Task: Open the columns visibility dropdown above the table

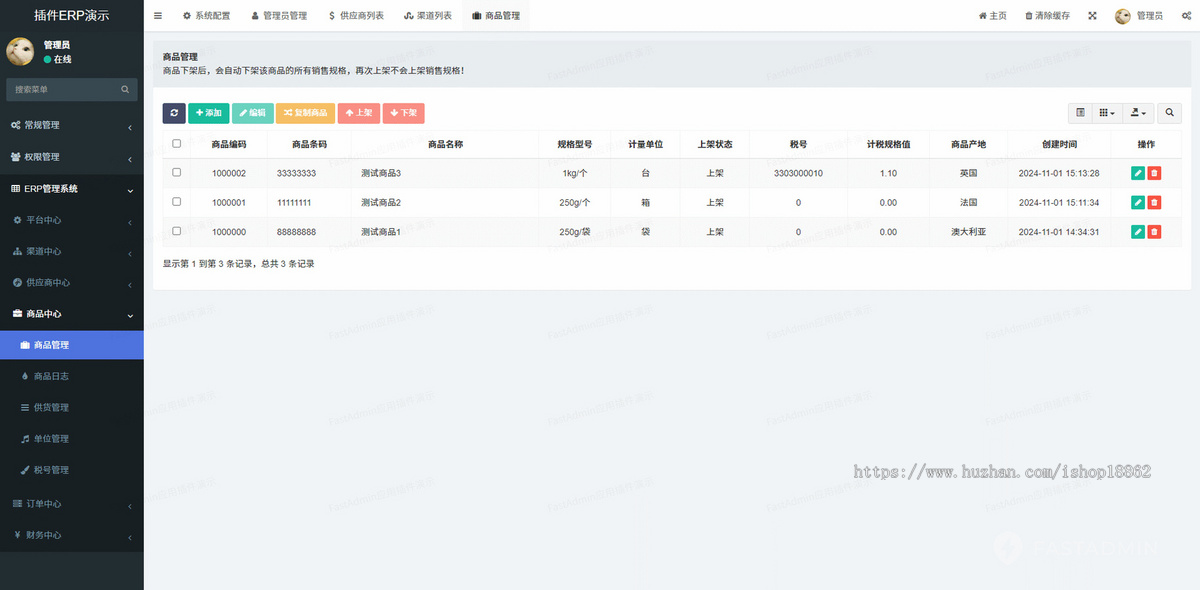Action: tap(1106, 113)
